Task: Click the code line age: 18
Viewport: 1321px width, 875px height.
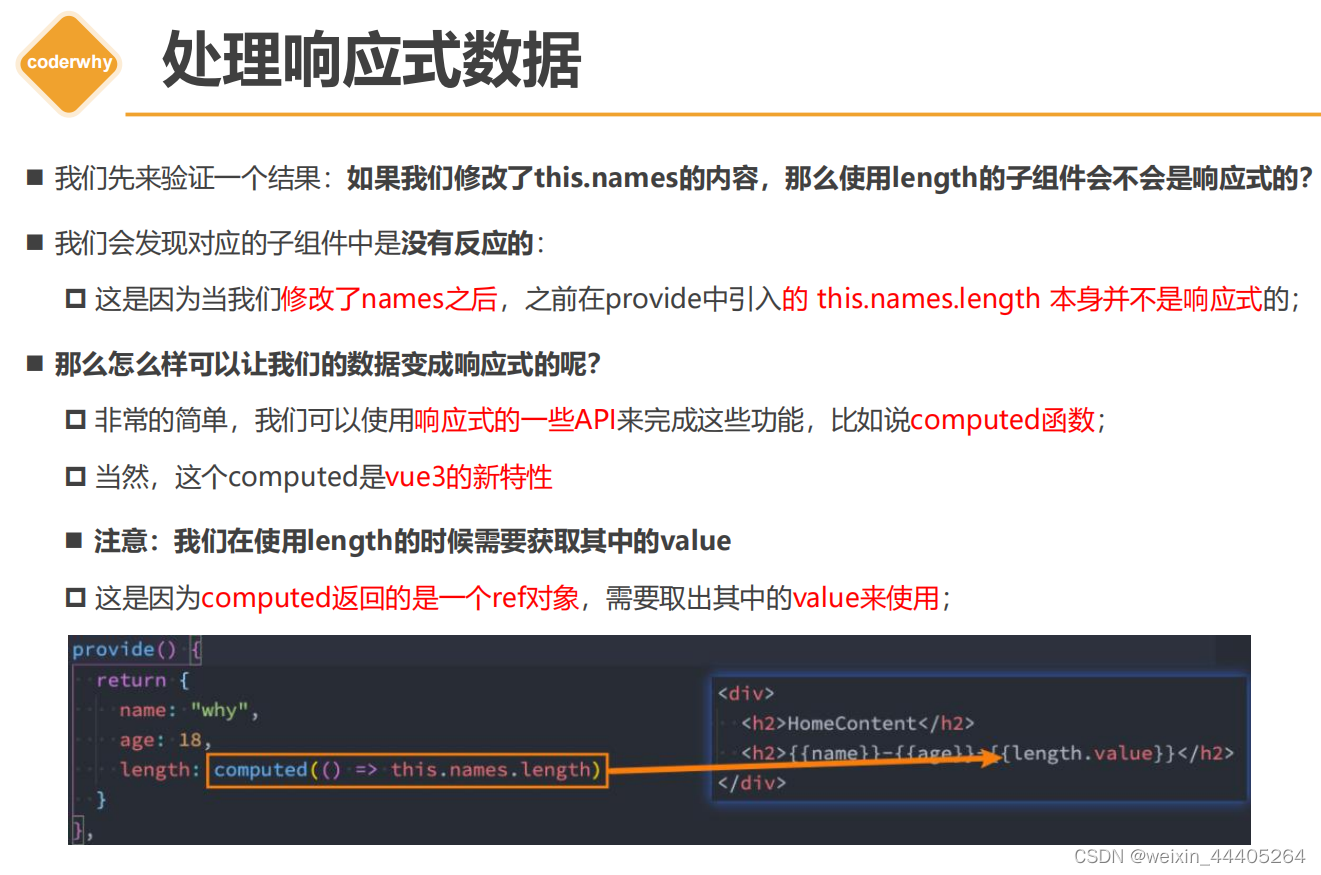Action: 166,740
